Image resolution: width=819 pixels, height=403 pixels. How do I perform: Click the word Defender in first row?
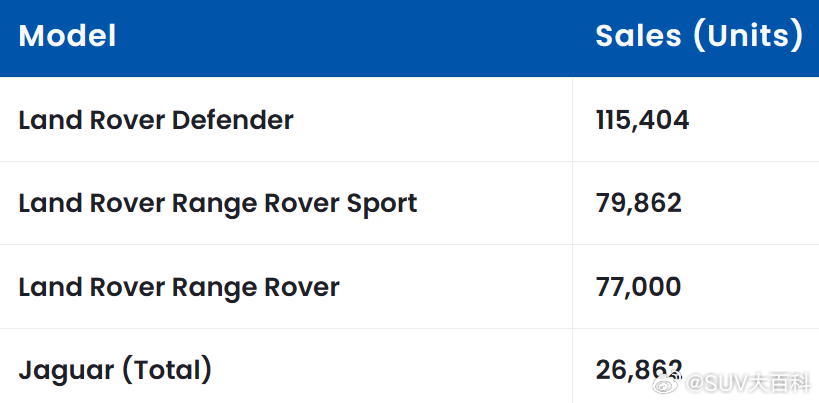(232, 120)
